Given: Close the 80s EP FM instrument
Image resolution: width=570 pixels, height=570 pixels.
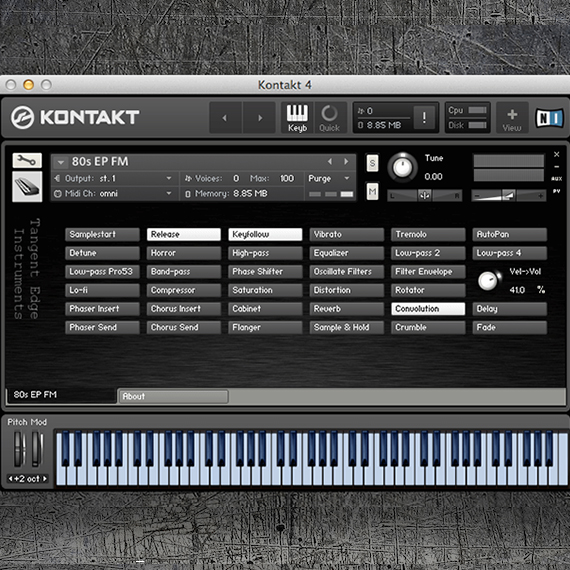Looking at the screenshot, I should (x=557, y=154).
